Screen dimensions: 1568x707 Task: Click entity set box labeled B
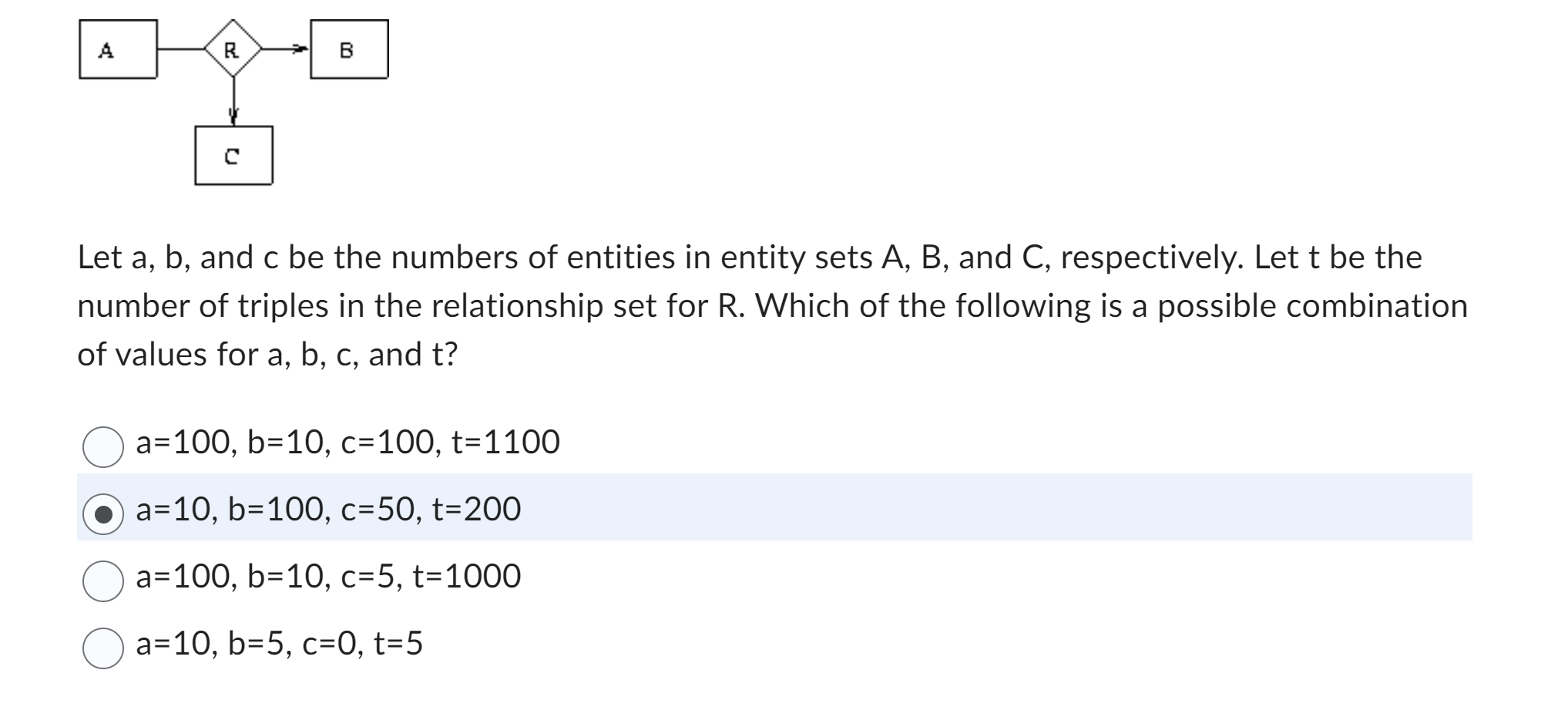tap(348, 49)
